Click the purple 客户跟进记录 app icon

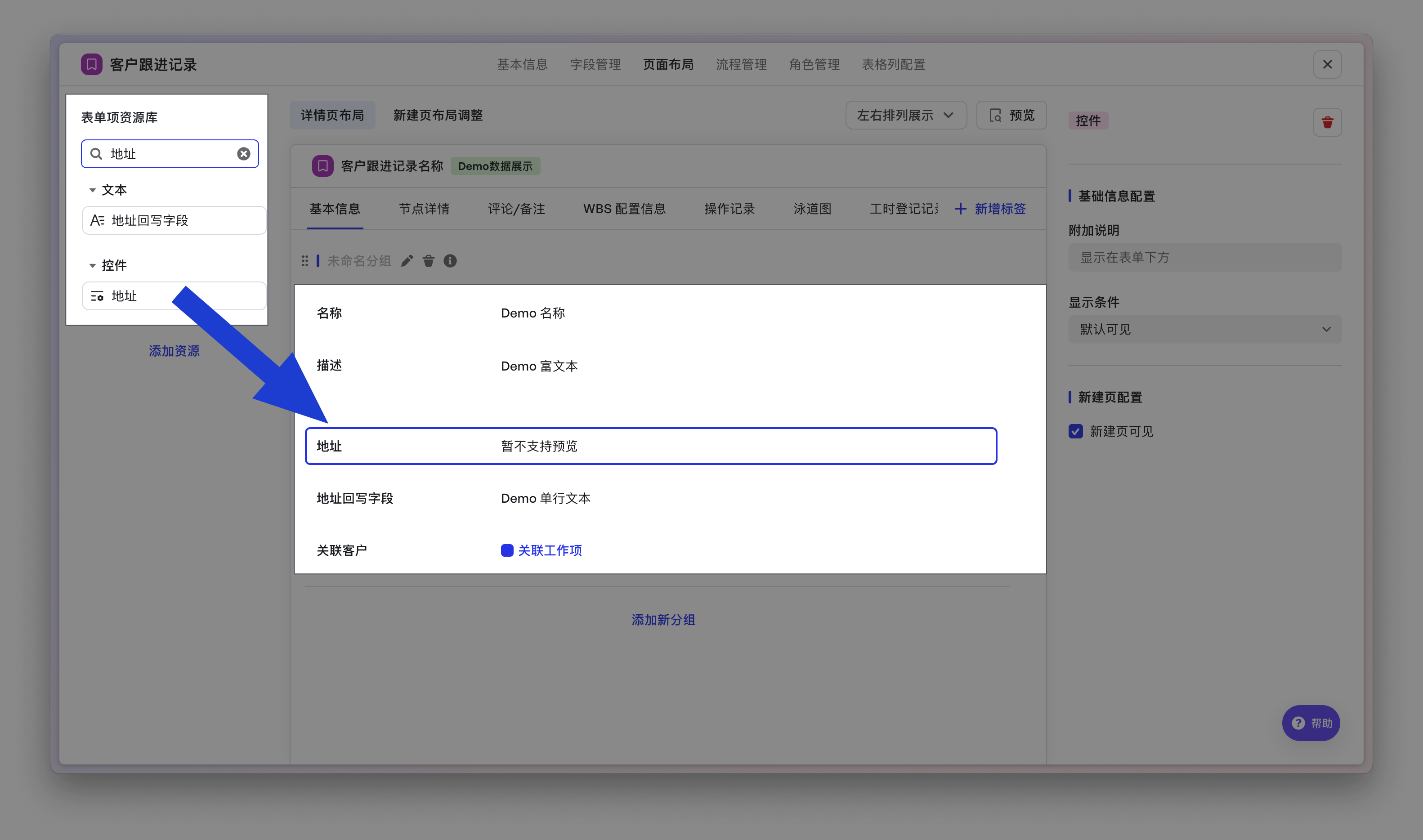coord(91,64)
